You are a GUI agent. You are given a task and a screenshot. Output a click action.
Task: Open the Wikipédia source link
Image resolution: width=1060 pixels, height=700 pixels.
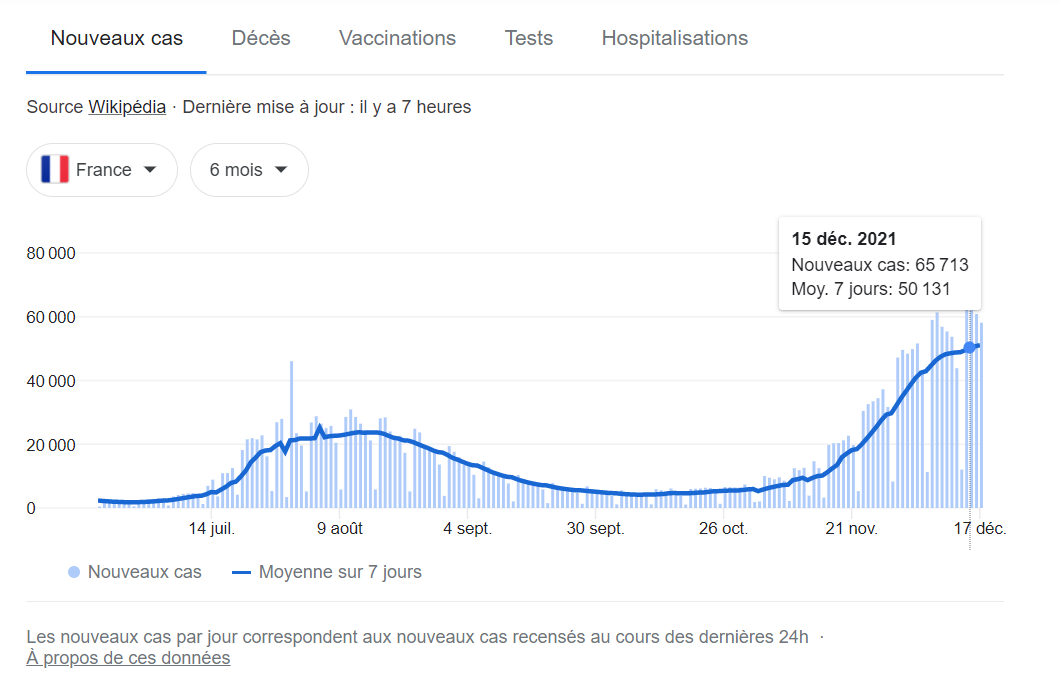pos(127,107)
